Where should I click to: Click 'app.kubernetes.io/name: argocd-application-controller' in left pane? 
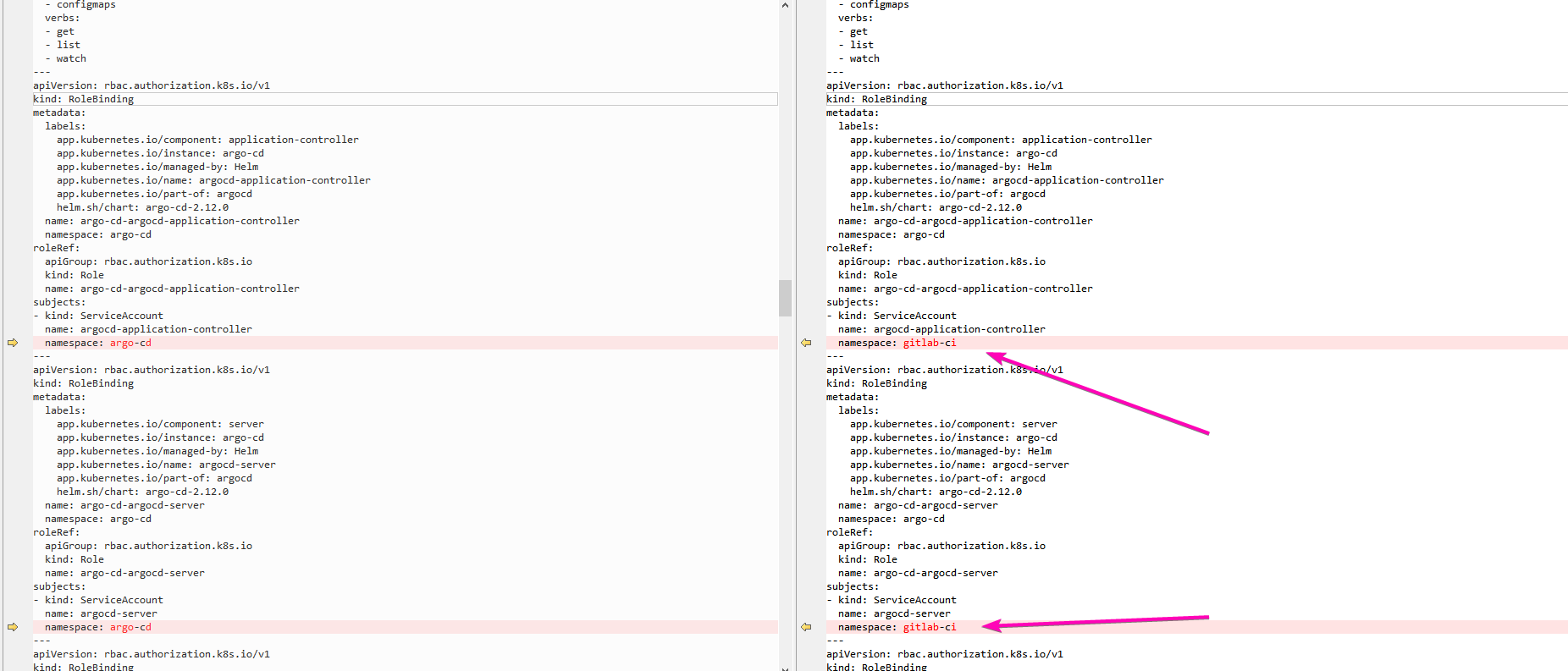tap(213, 180)
